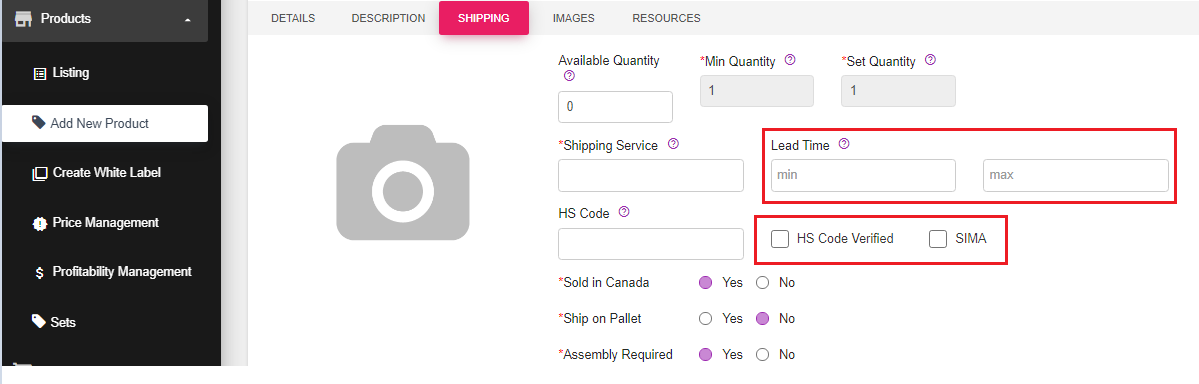Screen dimensions: 1199x384
Task: Select No for Assembly Required
Action: click(762, 354)
